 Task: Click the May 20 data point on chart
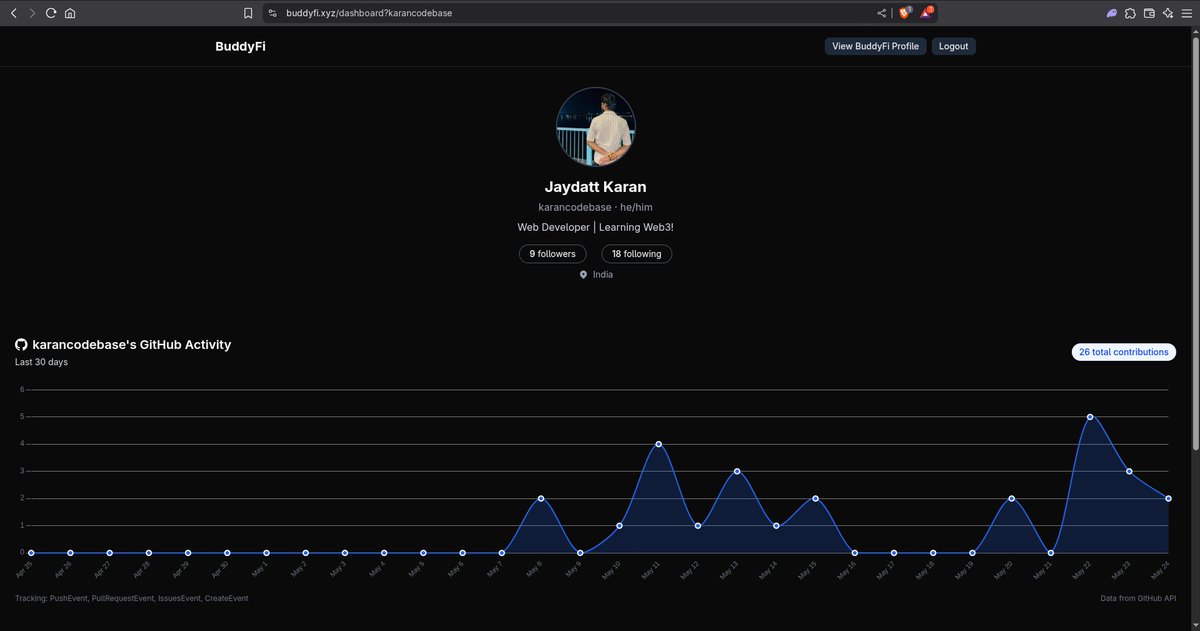click(x=1011, y=498)
